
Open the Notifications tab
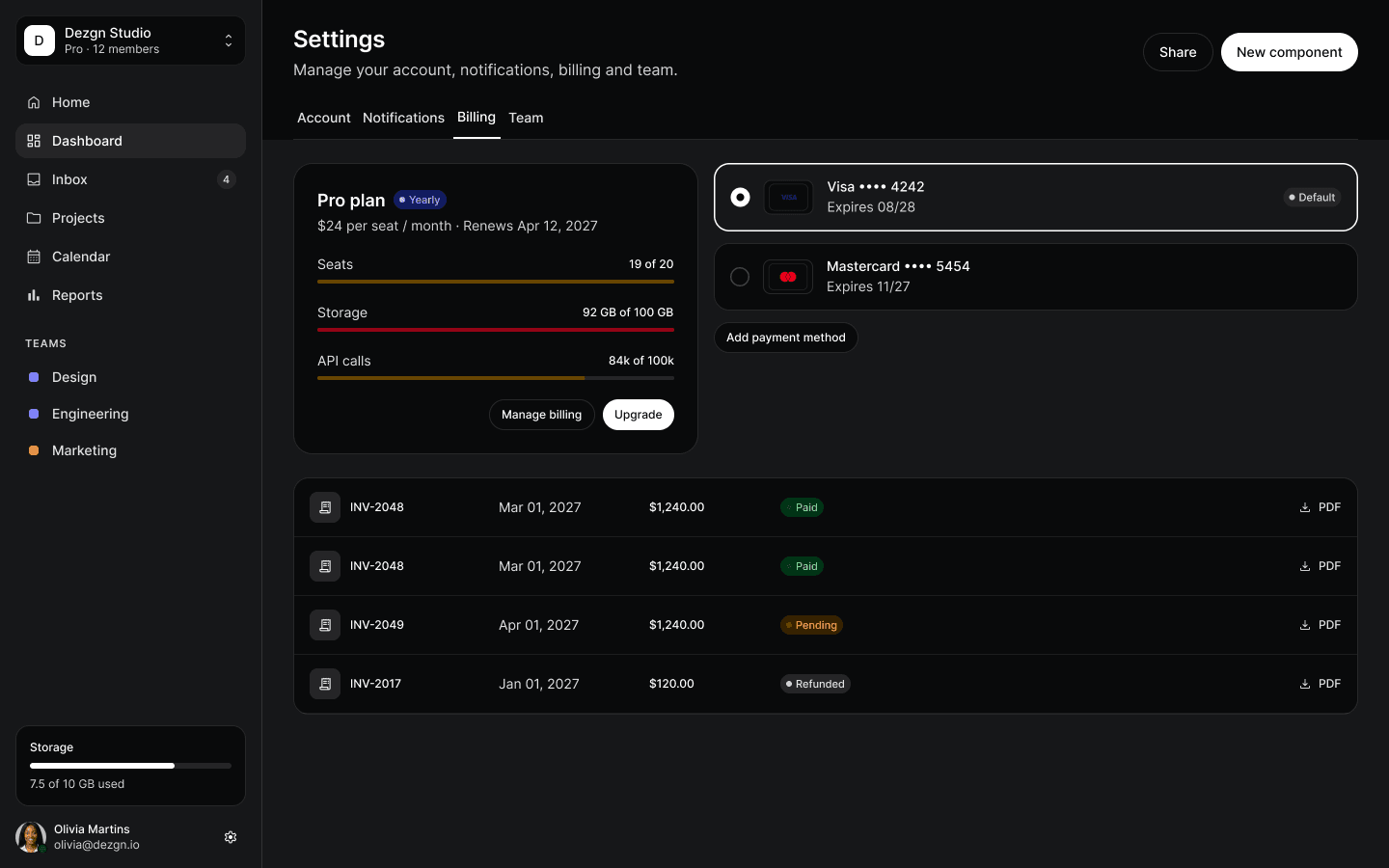pos(403,118)
